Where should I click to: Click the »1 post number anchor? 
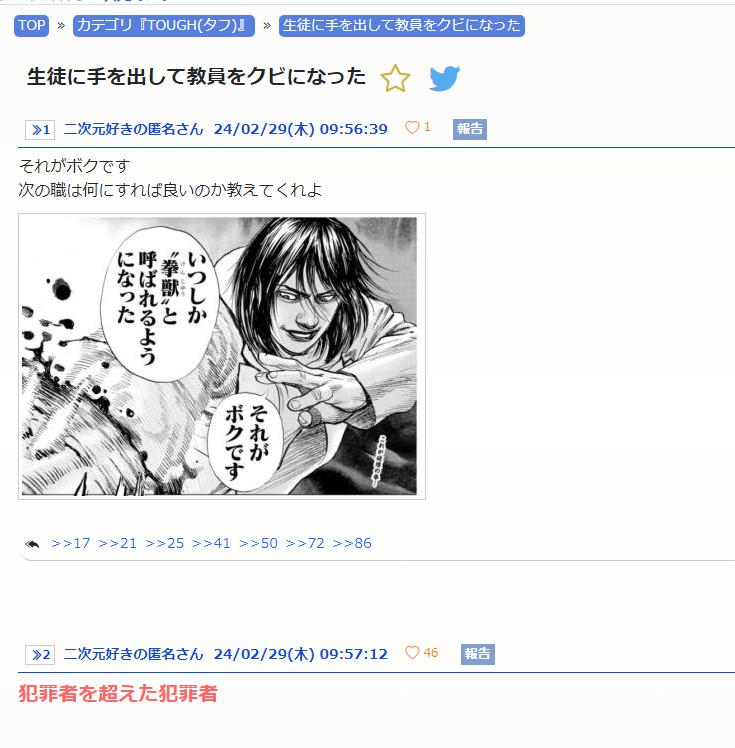pos(40,130)
